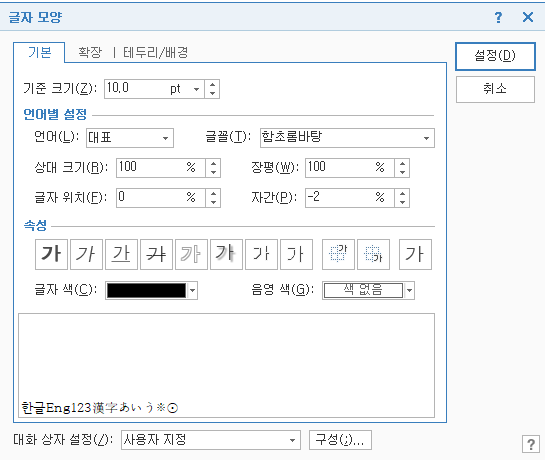This screenshot has height=460, width=545.
Task: Click the help icon at bottom right corner
Action: (x=531, y=444)
